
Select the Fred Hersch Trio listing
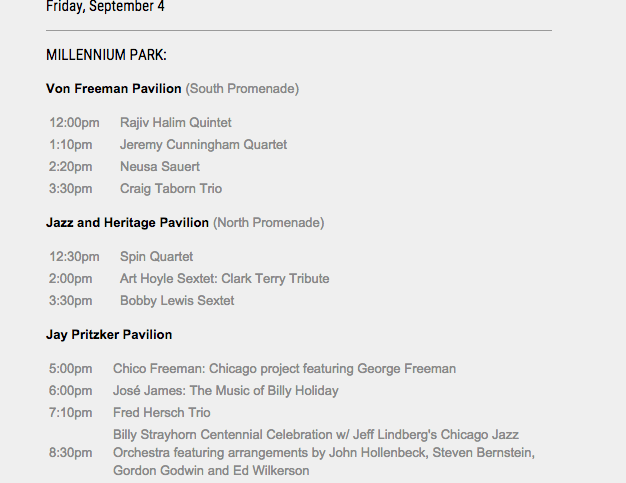(161, 413)
